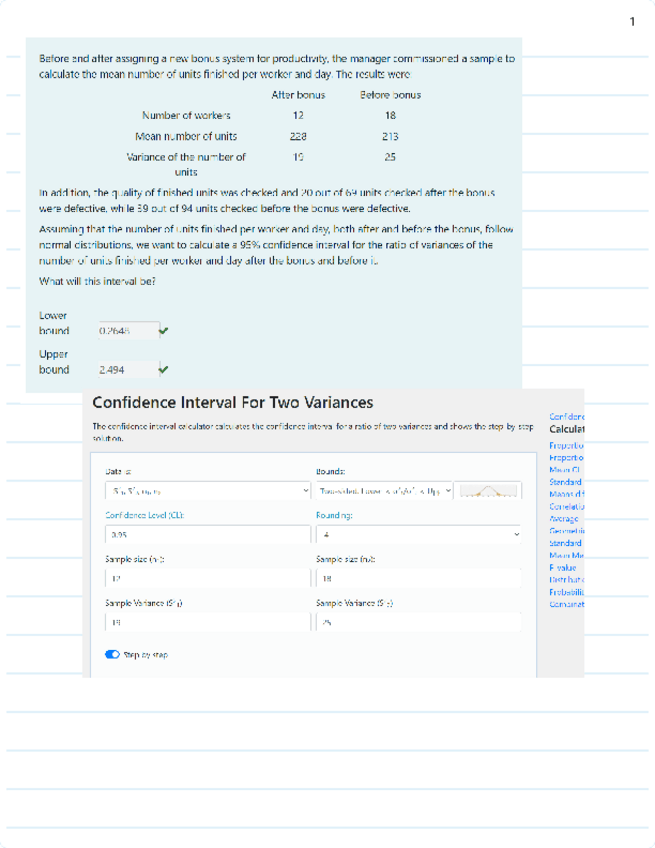Open the Correlation sidebar link
The width and height of the screenshot is (655, 848).
pos(566,507)
